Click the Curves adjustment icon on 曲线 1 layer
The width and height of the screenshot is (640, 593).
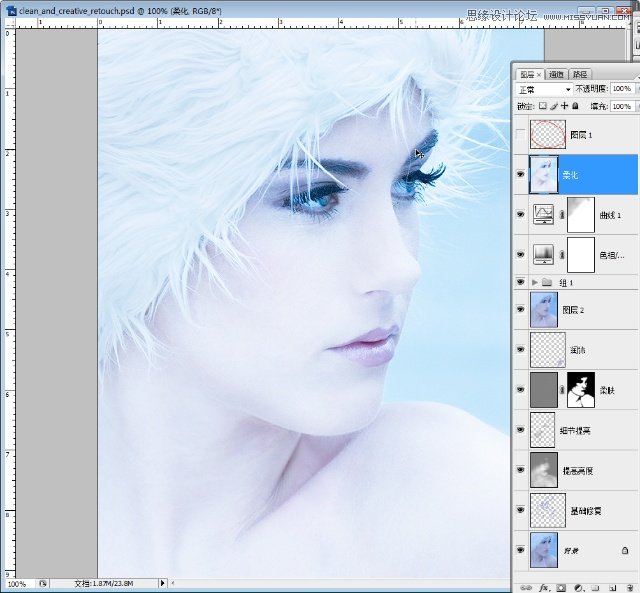pyautogui.click(x=543, y=215)
